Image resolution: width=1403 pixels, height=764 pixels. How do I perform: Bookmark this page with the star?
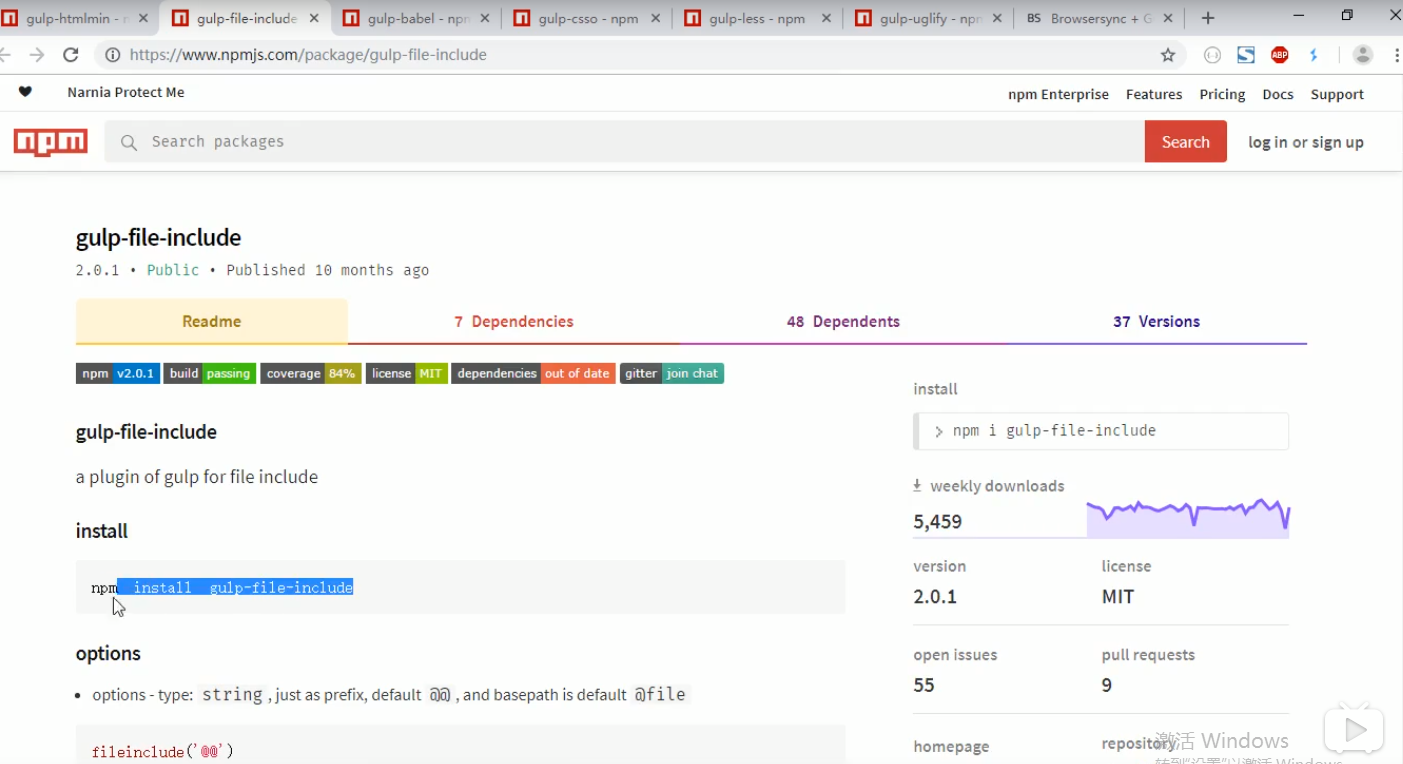click(1168, 55)
